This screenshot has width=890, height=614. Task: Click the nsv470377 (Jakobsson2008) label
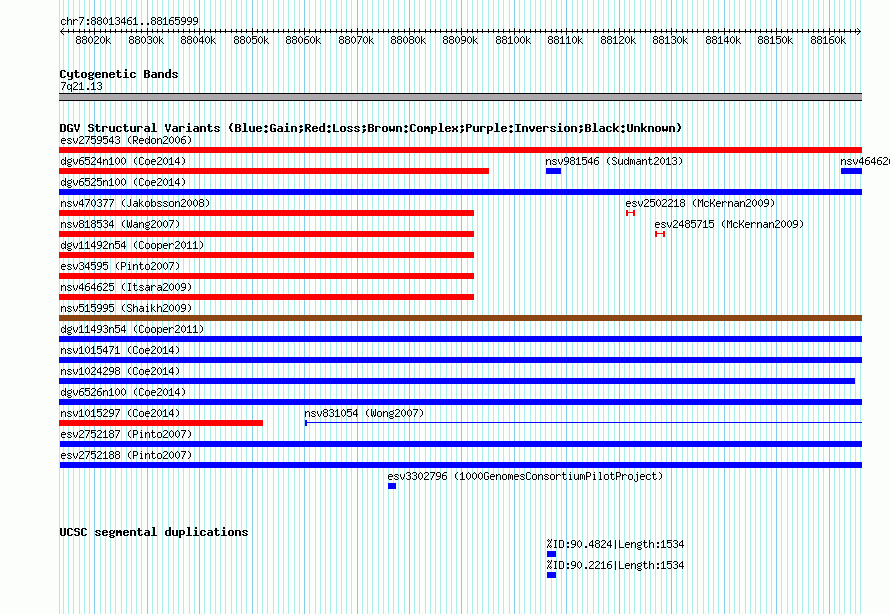tap(135, 203)
